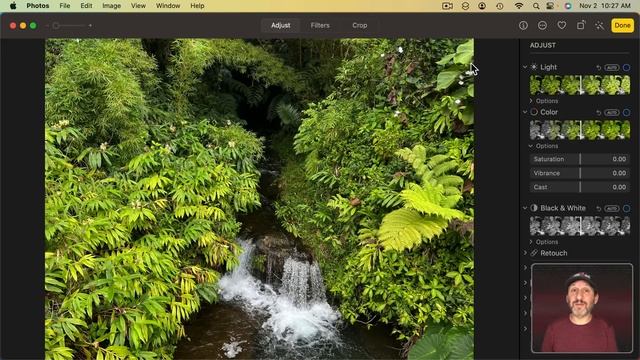
Task: Mark photo as favorite with heart icon
Action: coord(562,26)
